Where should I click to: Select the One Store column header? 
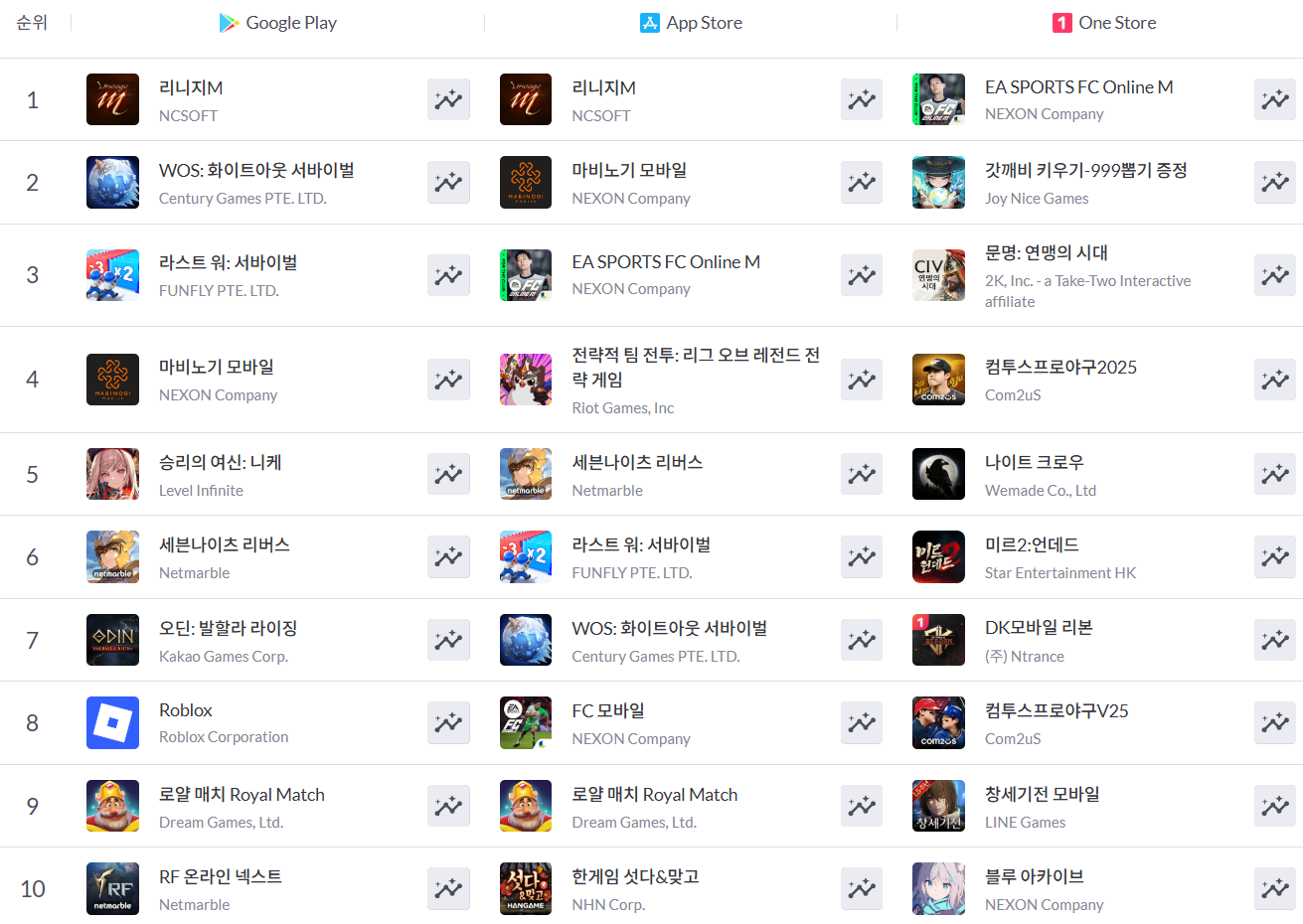click(1104, 23)
